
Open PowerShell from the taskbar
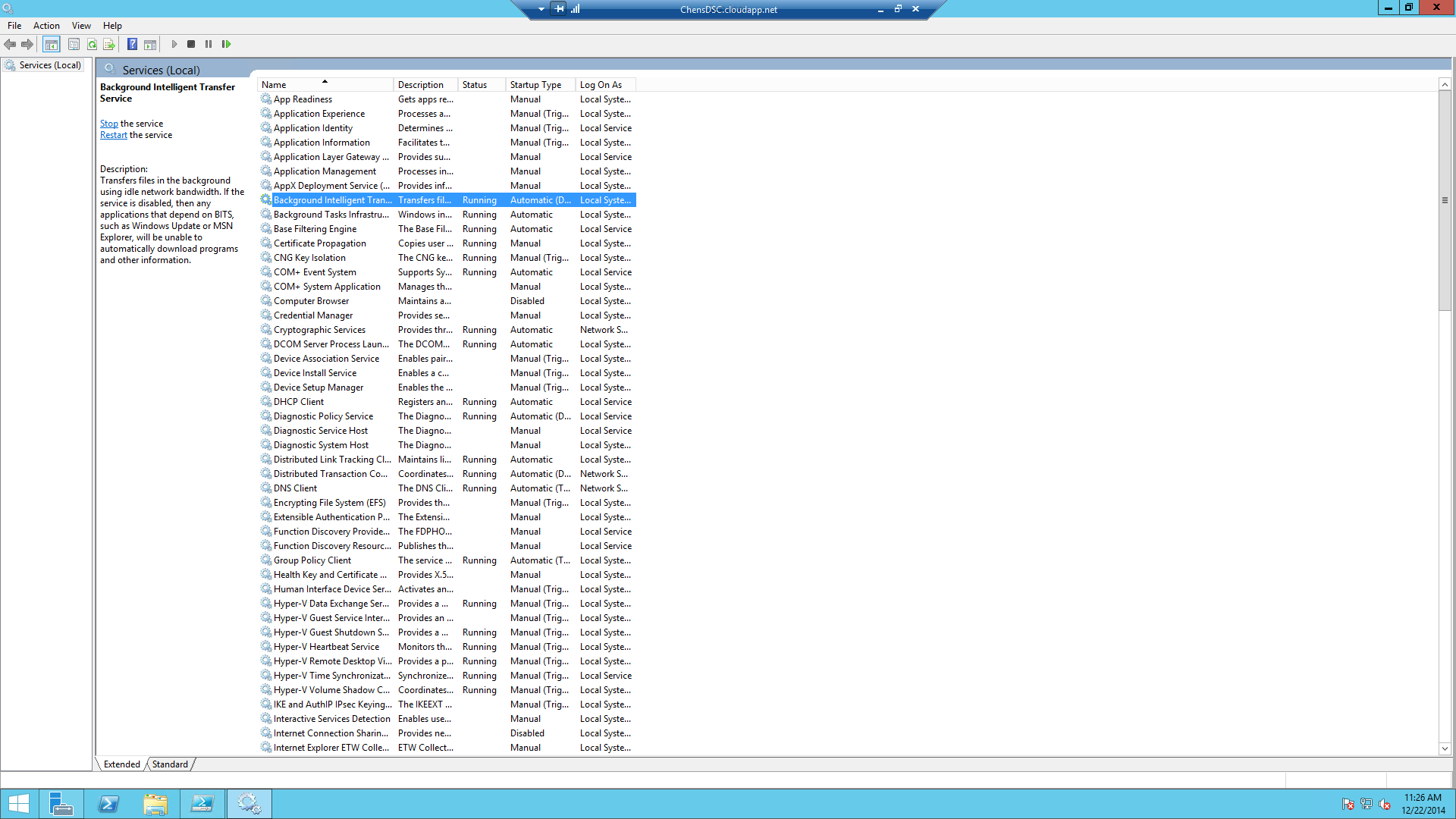point(108,804)
